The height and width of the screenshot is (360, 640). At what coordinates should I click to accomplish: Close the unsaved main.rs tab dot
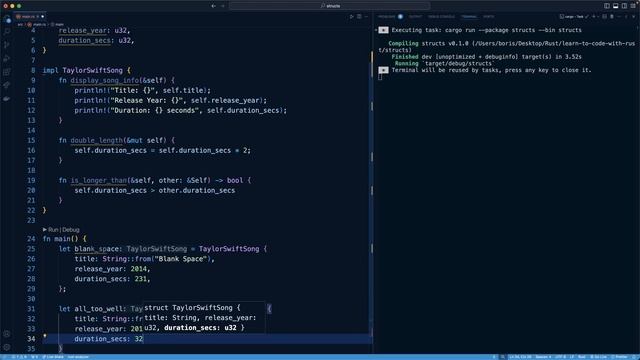(x=42, y=17)
